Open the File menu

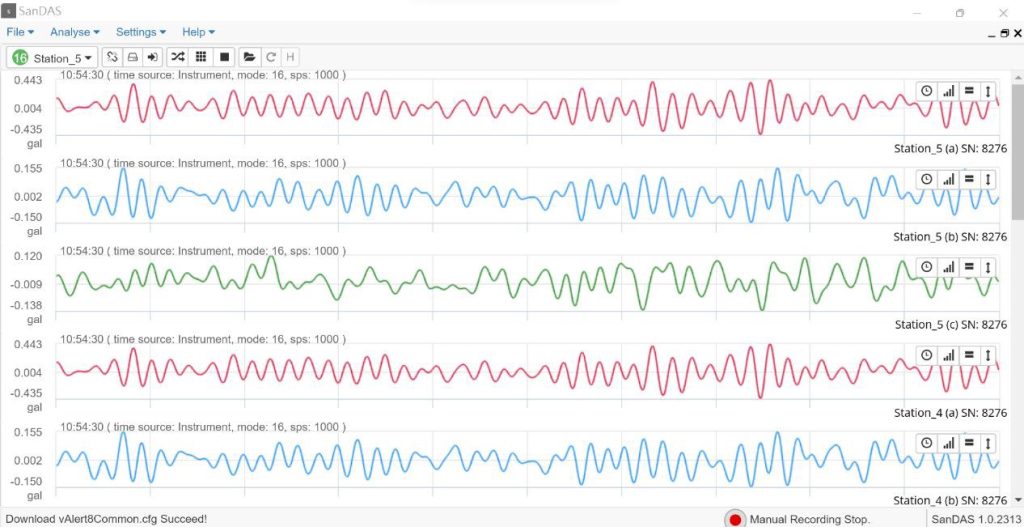pyautogui.click(x=20, y=32)
